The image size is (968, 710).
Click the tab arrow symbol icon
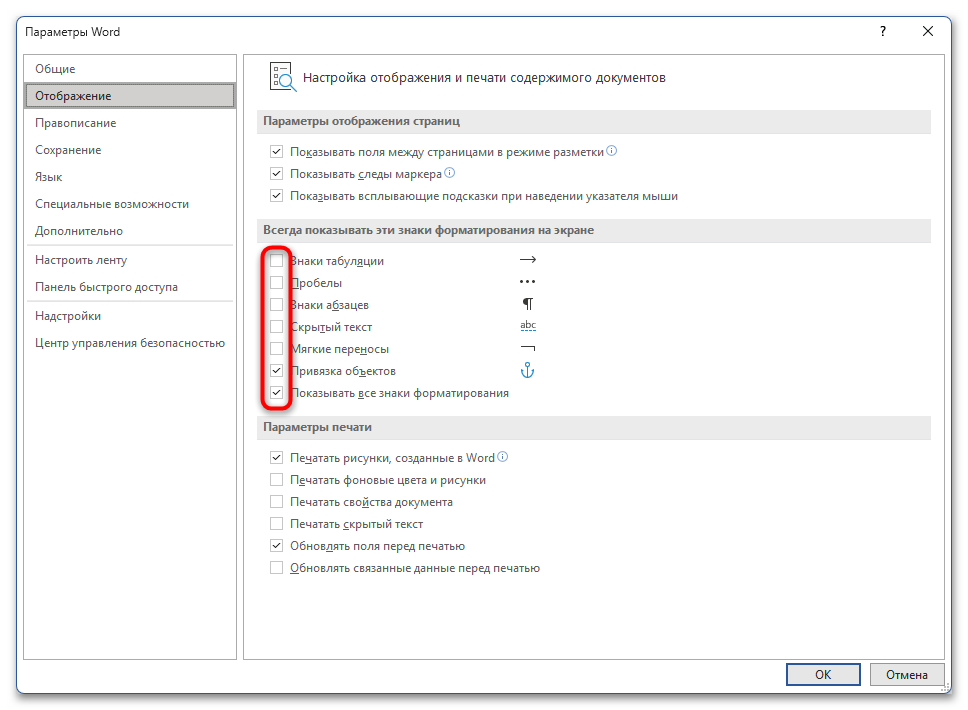tap(528, 260)
